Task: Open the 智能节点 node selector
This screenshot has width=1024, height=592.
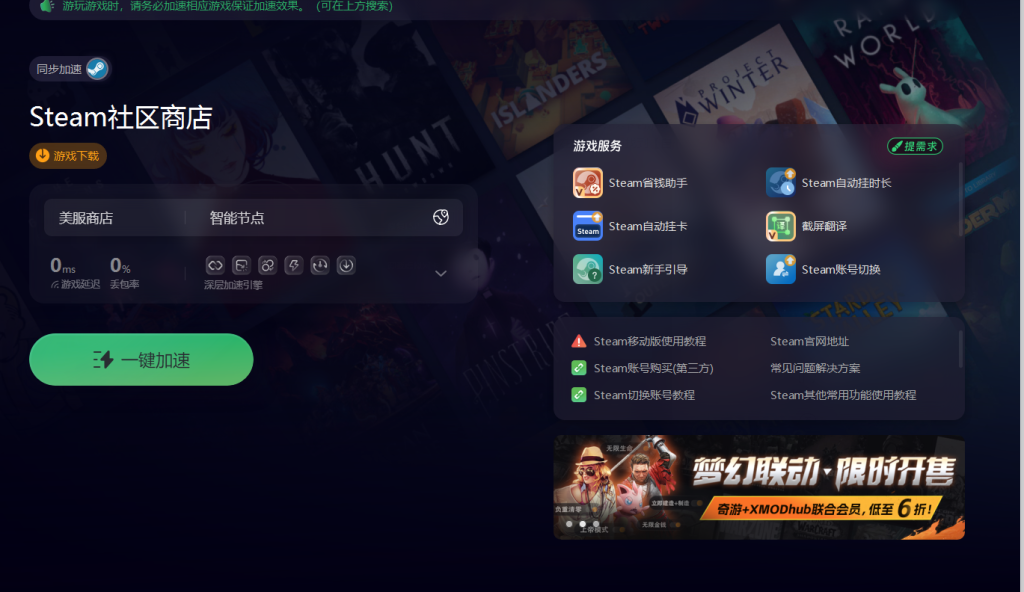Action: [236, 218]
